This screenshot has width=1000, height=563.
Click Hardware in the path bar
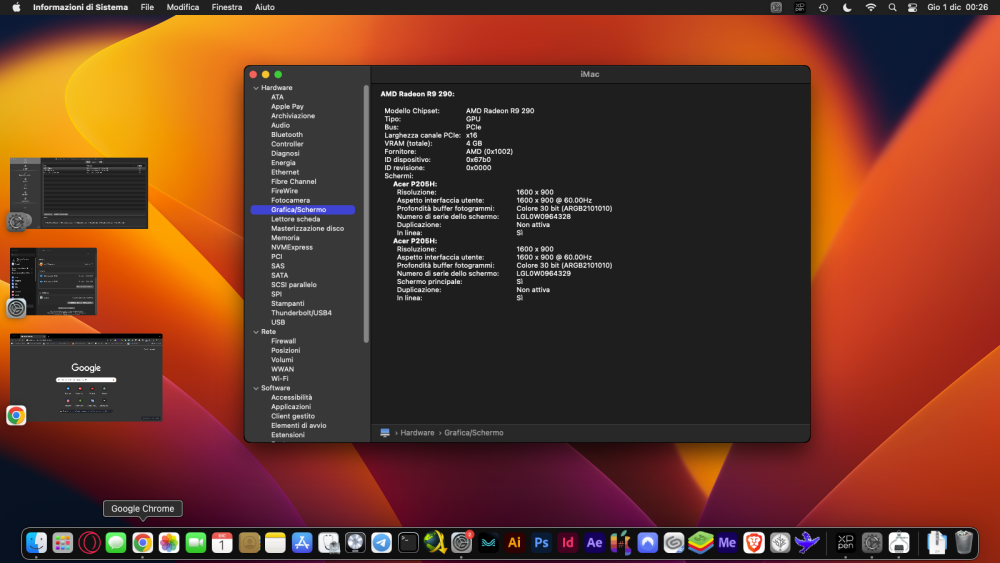coord(417,433)
